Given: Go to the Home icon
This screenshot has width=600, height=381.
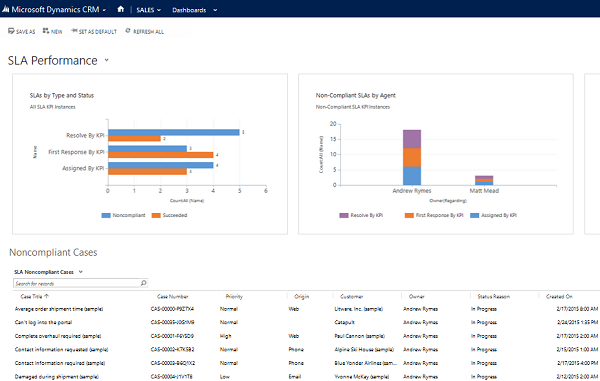Looking at the screenshot, I should click(x=121, y=9).
